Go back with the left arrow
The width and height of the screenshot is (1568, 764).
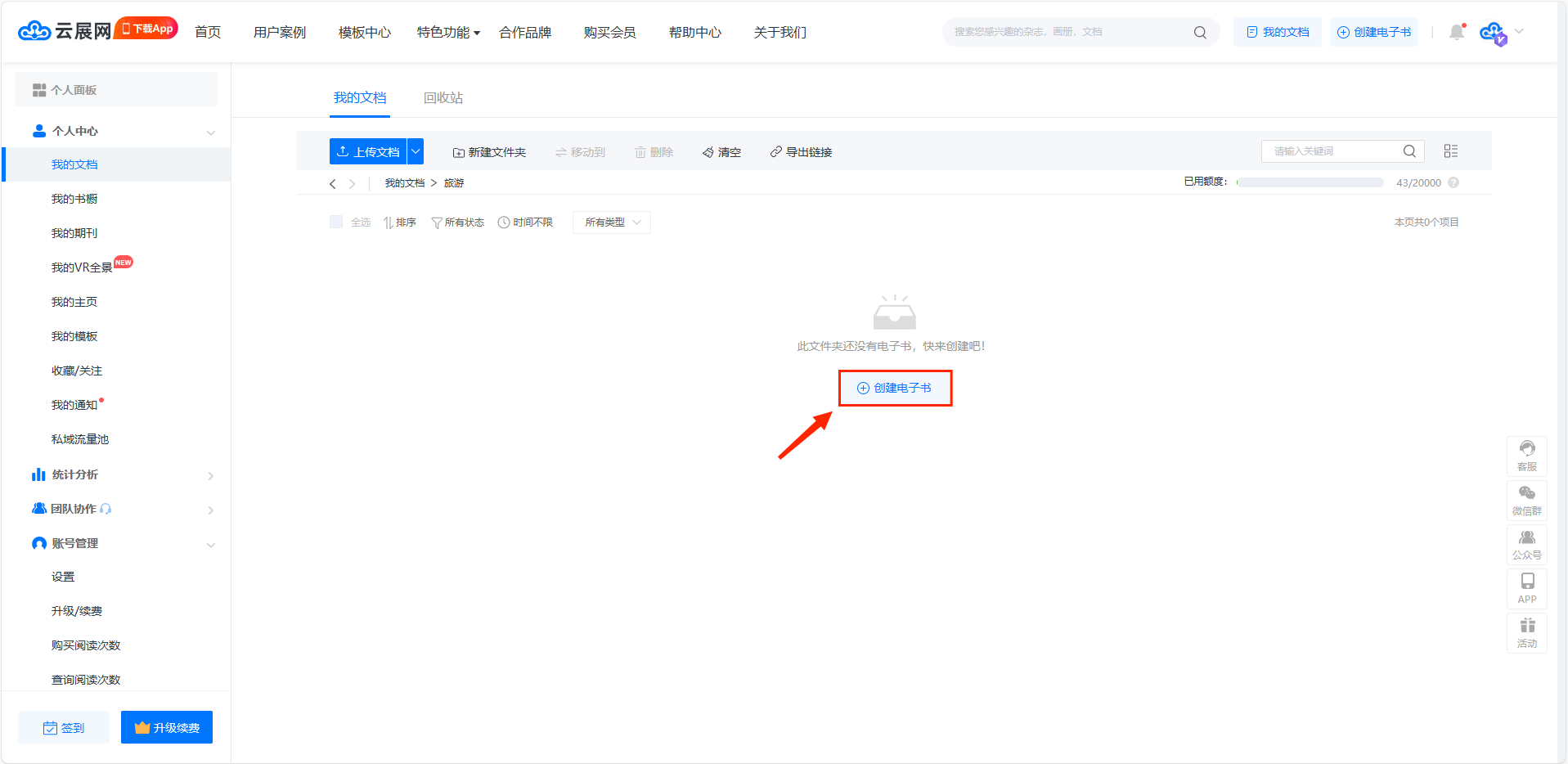pos(333,184)
